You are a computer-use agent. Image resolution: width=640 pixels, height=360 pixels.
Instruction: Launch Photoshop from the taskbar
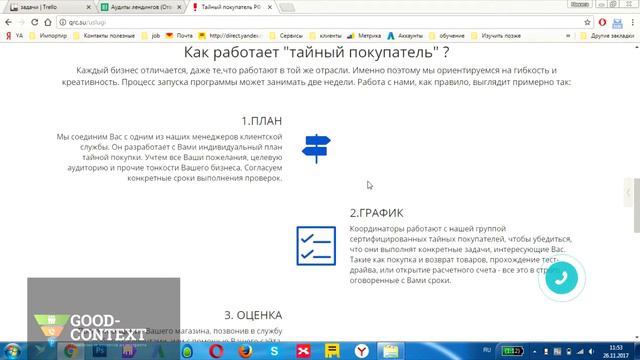pyautogui.click(x=100, y=351)
